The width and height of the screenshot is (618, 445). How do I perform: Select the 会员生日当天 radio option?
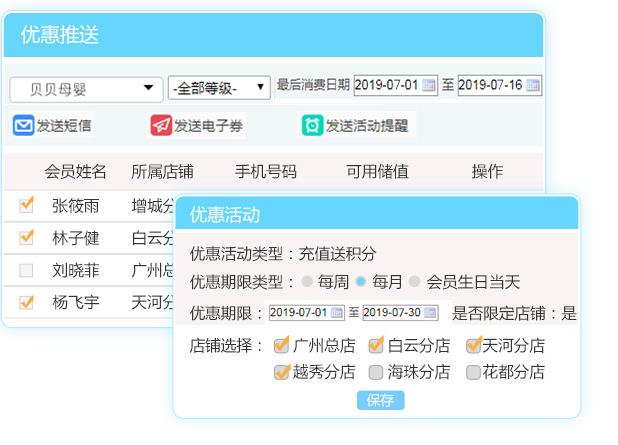(414, 282)
